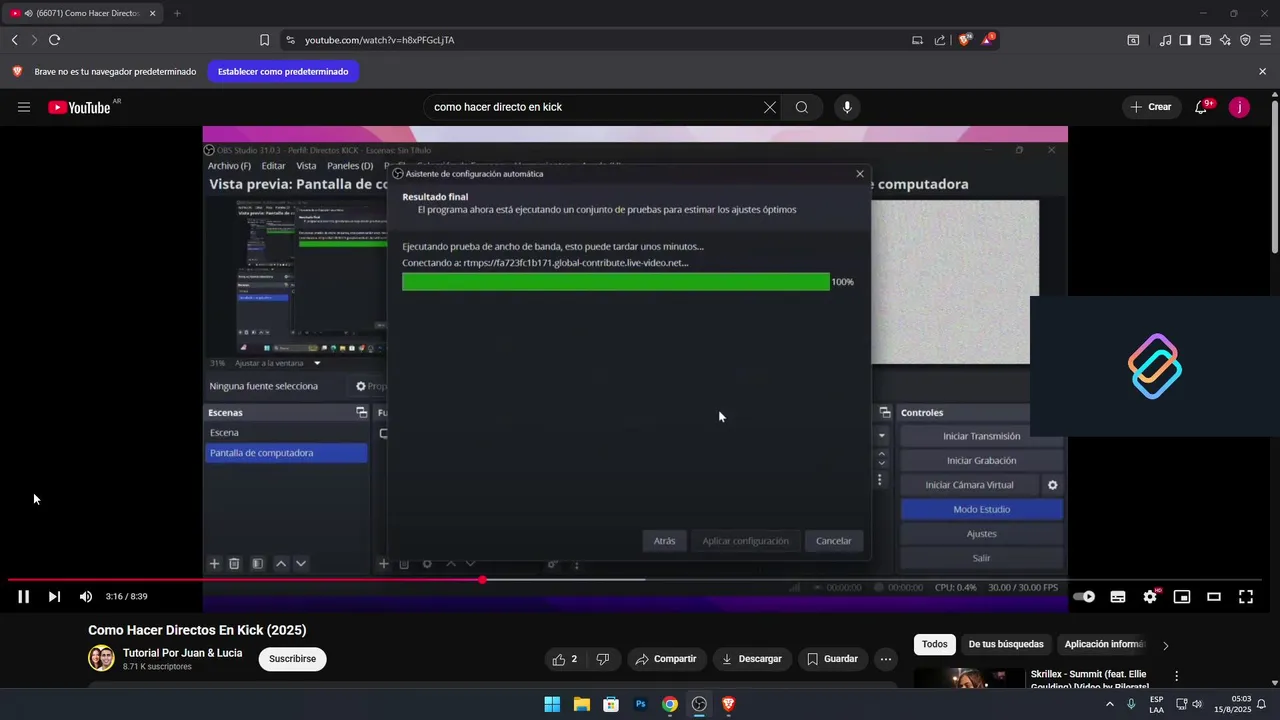Open Photoshop from taskbar
Screen dimensions: 1280x720
tap(640, 704)
